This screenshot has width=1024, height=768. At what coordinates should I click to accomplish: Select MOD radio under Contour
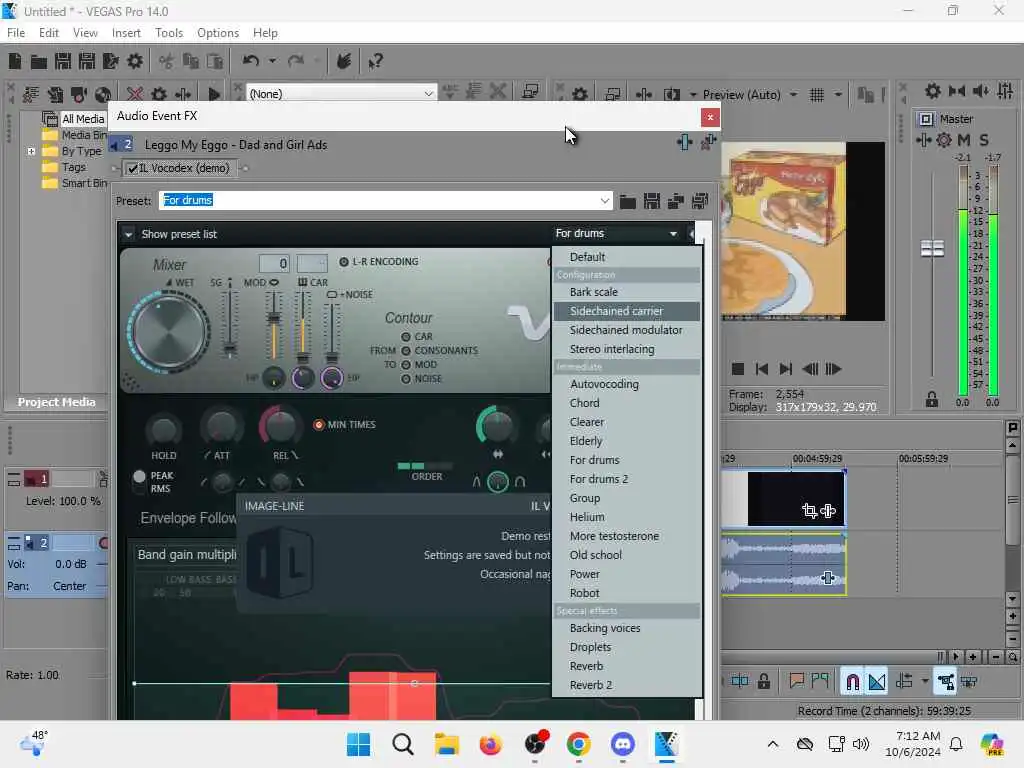[x=406, y=365]
